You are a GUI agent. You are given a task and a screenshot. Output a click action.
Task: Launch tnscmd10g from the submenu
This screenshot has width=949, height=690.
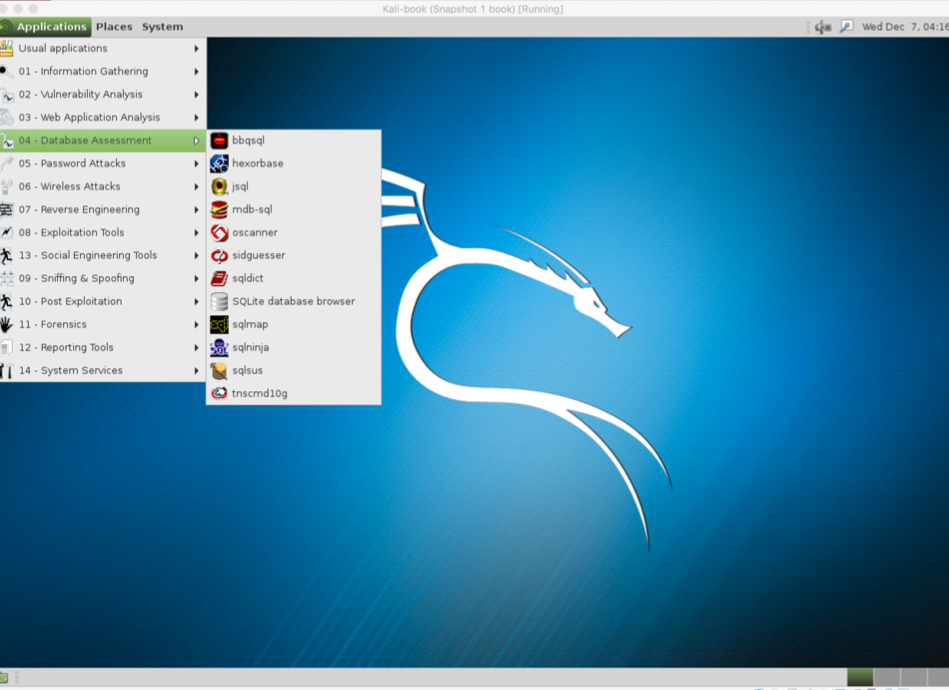tap(294, 393)
